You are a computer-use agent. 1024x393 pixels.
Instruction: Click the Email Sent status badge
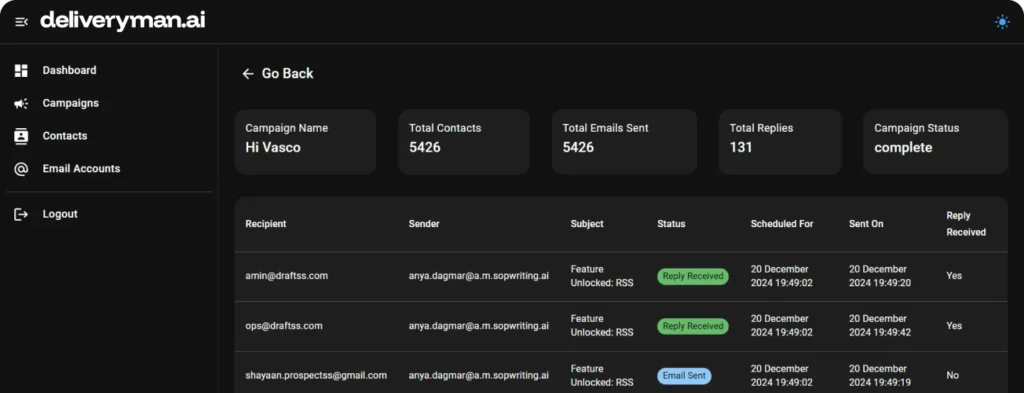click(684, 375)
